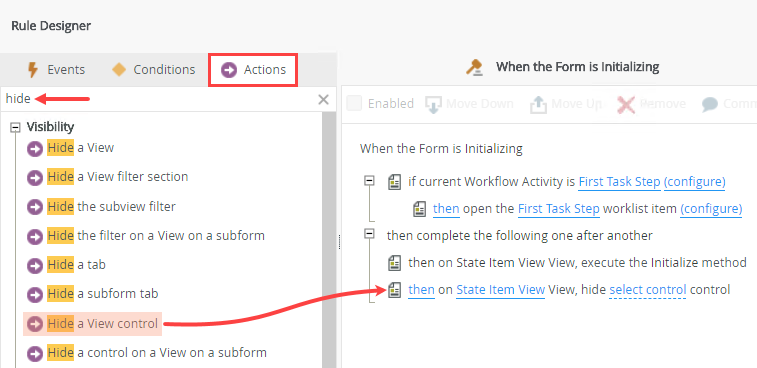Image resolution: width=757 pixels, height=368 pixels.
Task: Switch to the Events tab
Action: click(55, 70)
